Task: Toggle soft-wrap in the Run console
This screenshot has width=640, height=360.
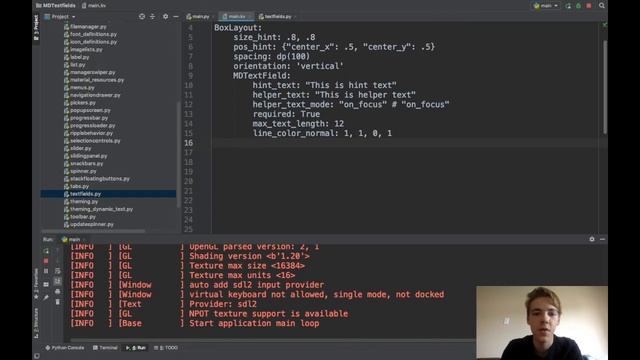Action: [58, 271]
